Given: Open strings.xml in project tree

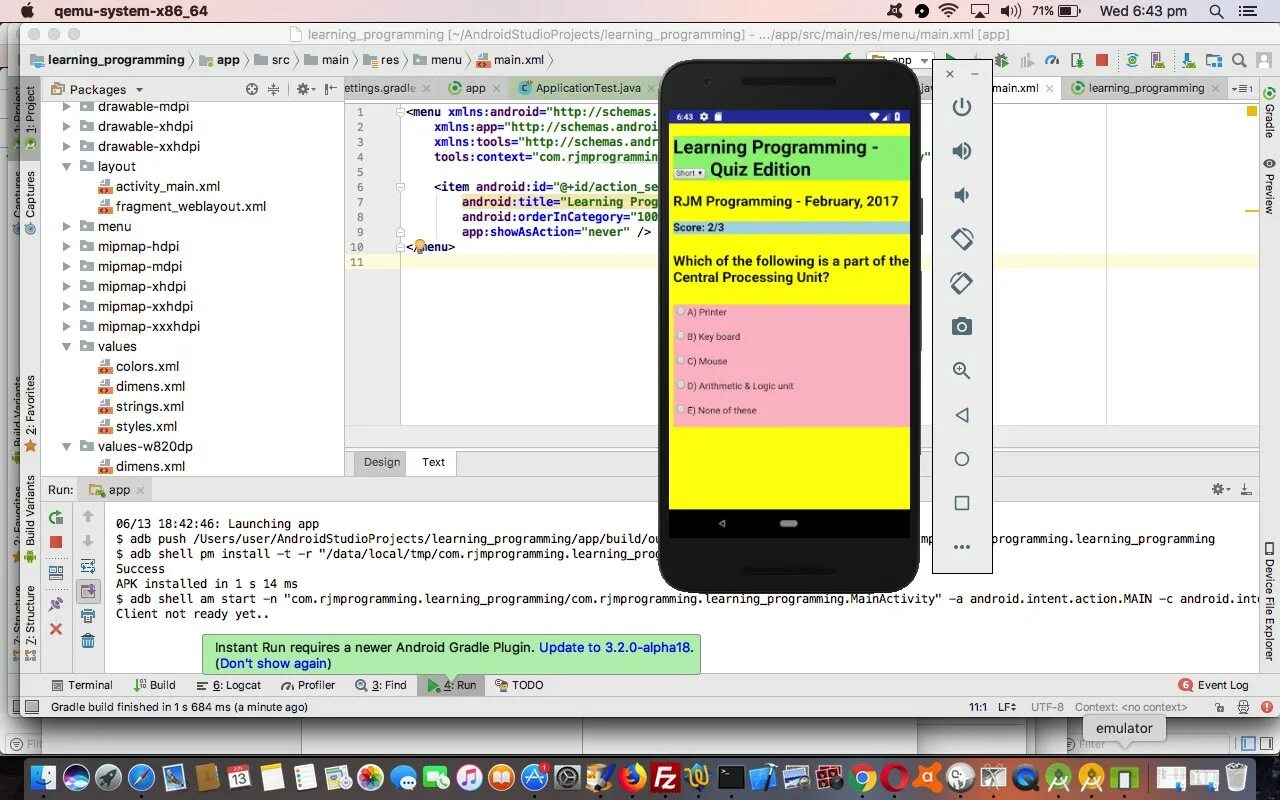Looking at the screenshot, I should click(141, 406).
